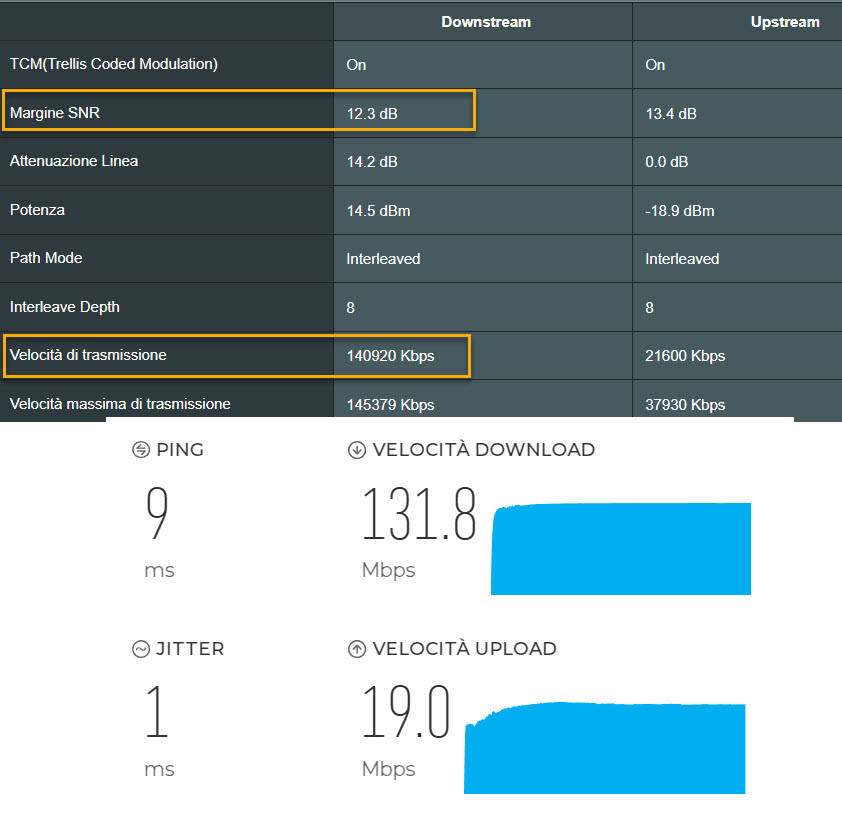Select the downstream rate 140920 Kbps

(390, 356)
